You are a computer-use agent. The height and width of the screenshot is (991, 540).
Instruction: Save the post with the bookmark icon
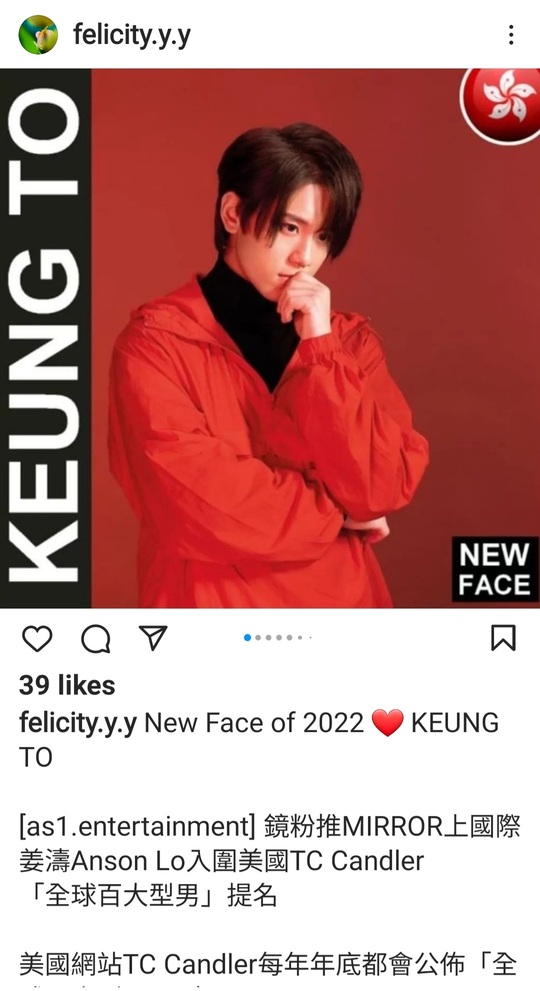tap(503, 638)
